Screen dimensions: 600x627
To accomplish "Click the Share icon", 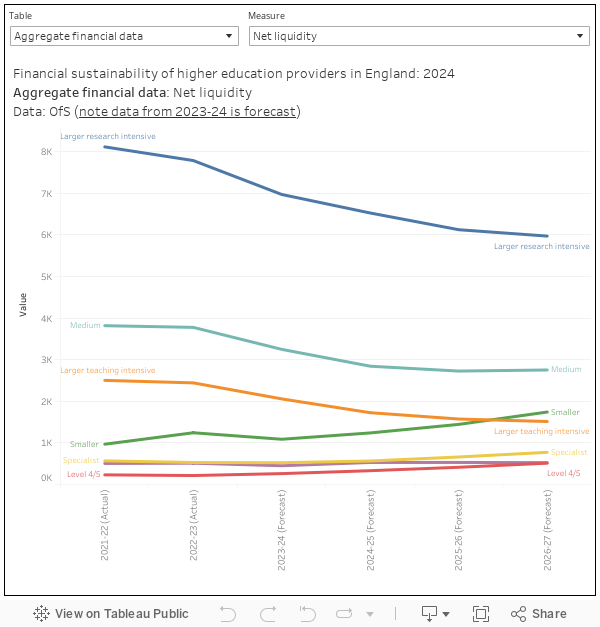I will pos(538,614).
